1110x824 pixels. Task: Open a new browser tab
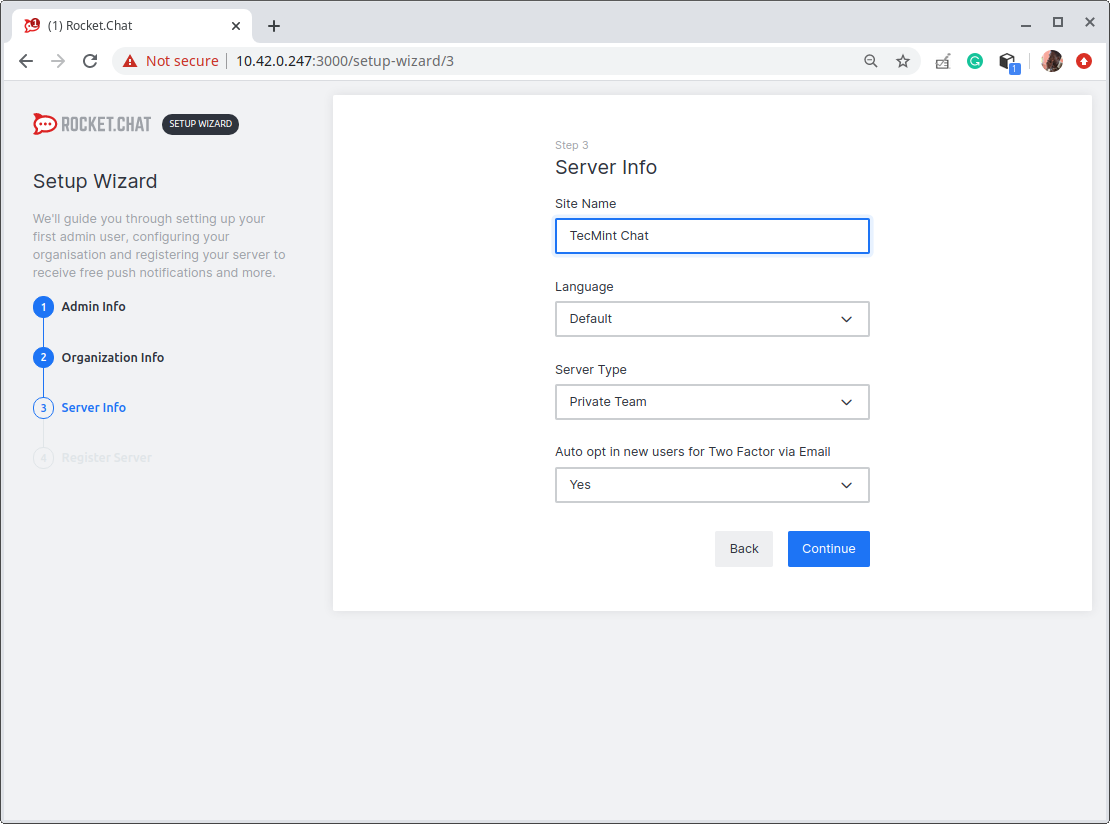click(274, 26)
